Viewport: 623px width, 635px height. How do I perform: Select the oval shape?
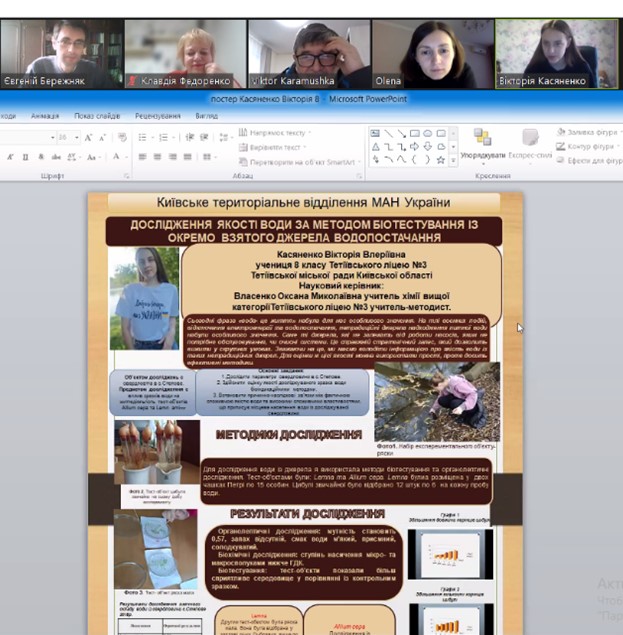[427, 133]
